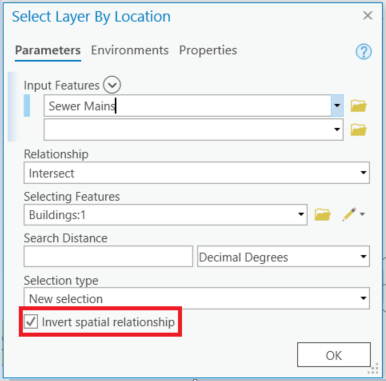Click the OK button
The image size is (386, 381).
(x=334, y=355)
